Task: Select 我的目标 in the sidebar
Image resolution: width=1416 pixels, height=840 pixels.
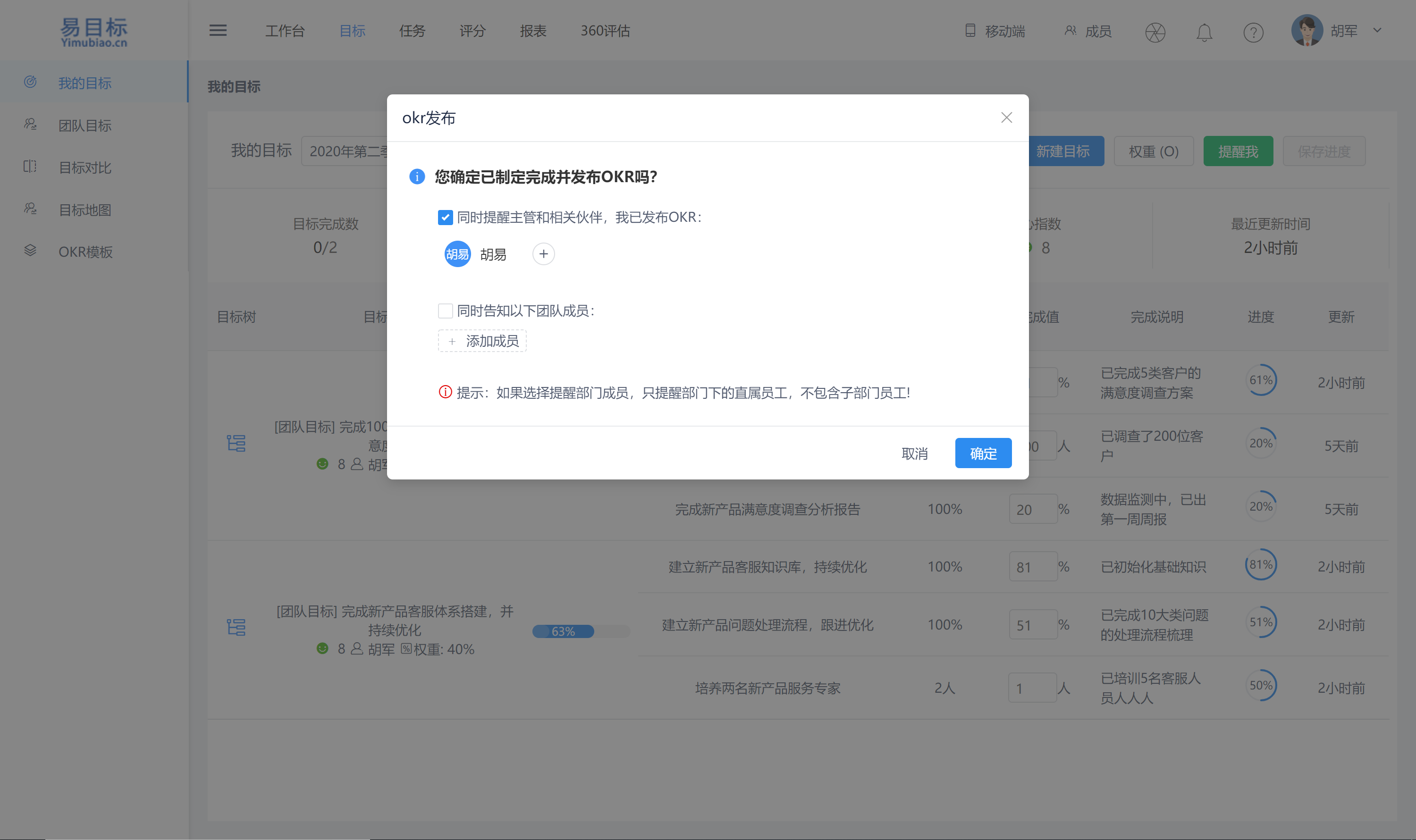Action: click(94, 82)
